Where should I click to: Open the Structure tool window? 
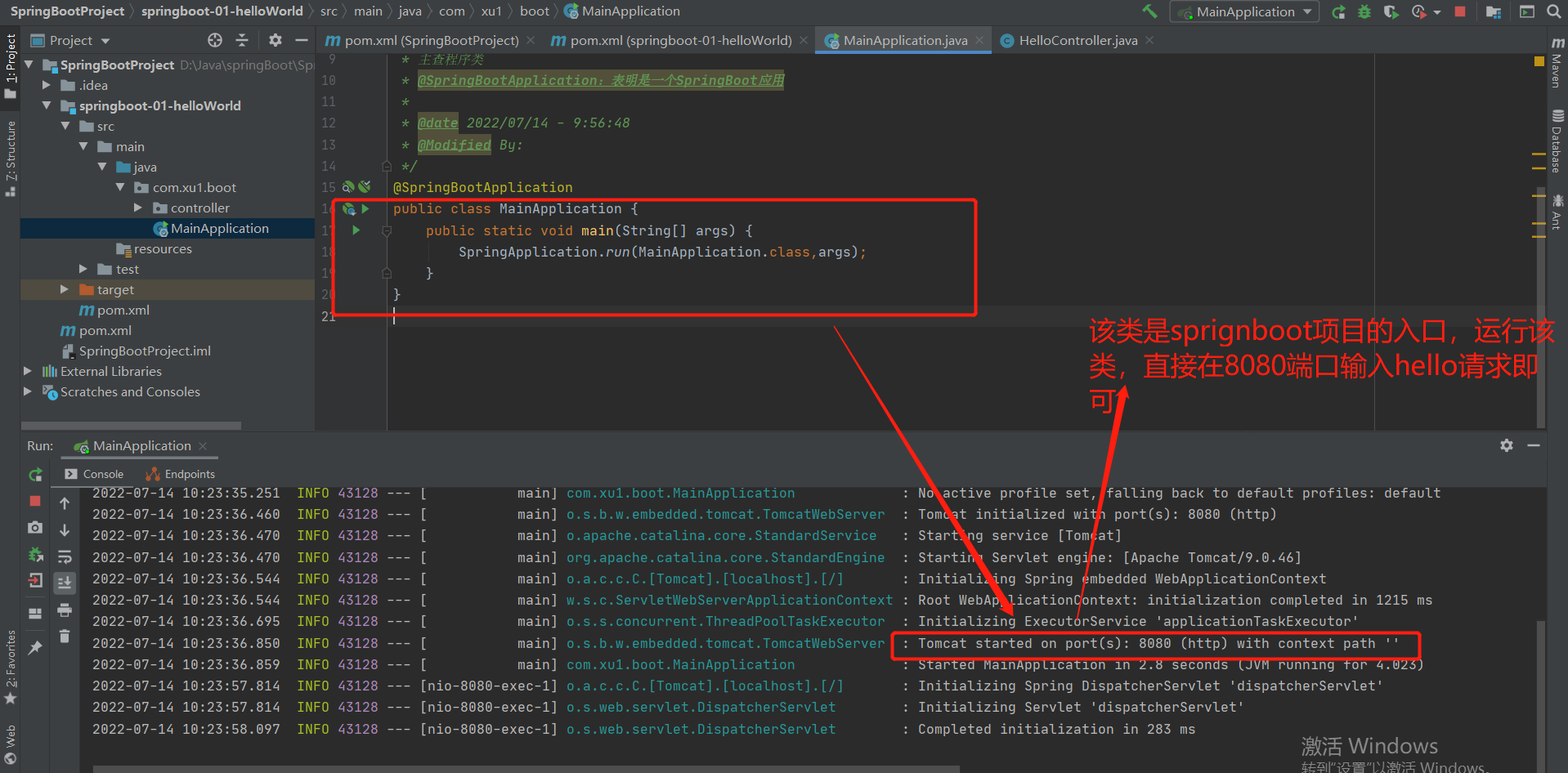[x=11, y=158]
